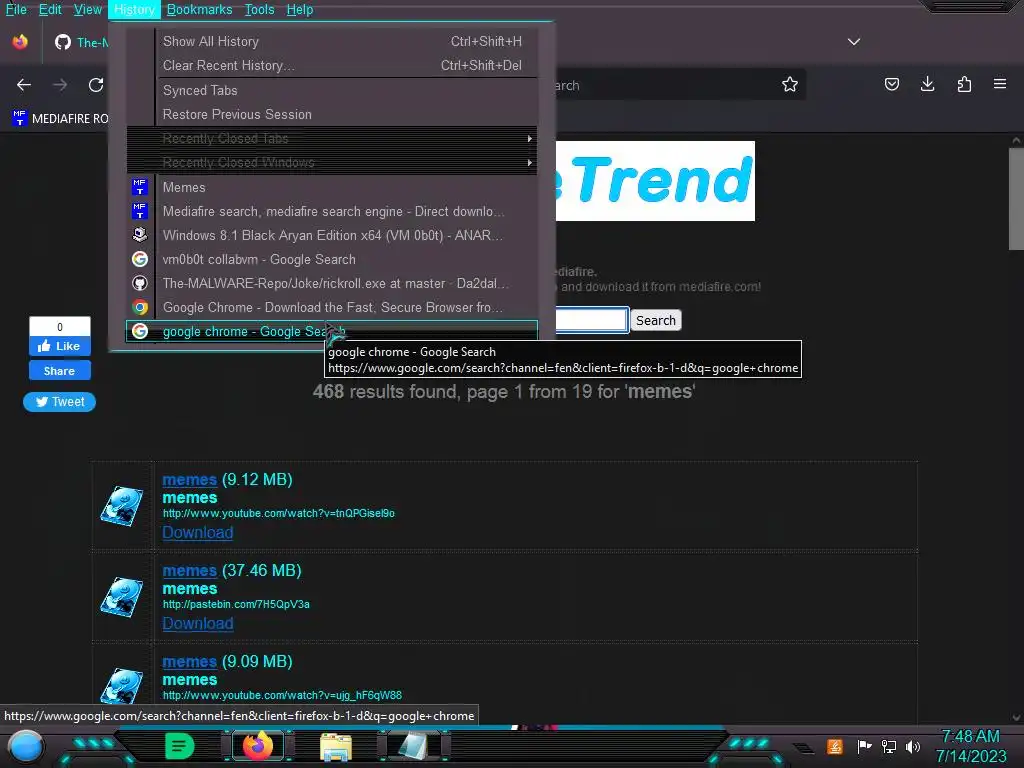Choose Clear Recent History…
This screenshot has height=768, width=1024.
point(332,65)
